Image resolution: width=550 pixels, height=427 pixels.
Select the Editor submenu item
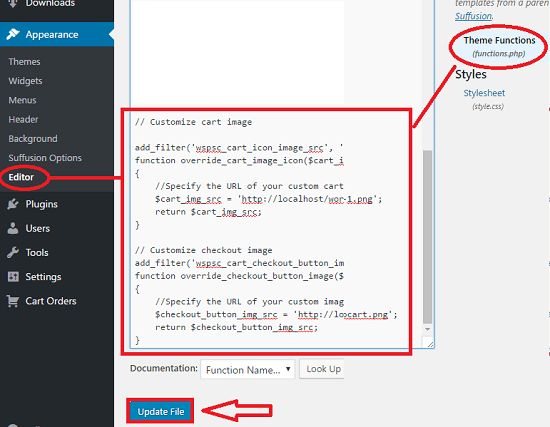[x=21, y=177]
